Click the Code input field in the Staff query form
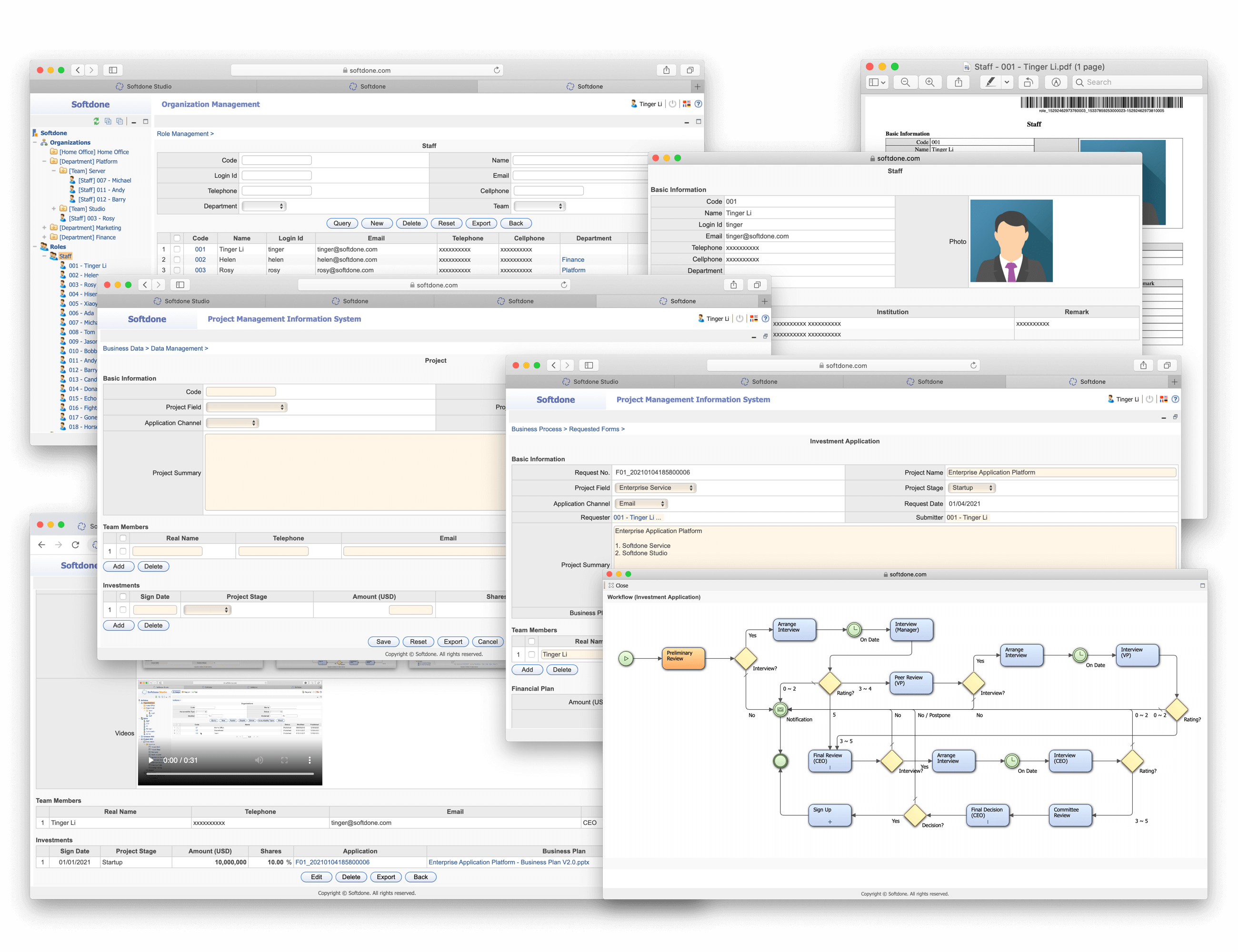 (277, 160)
